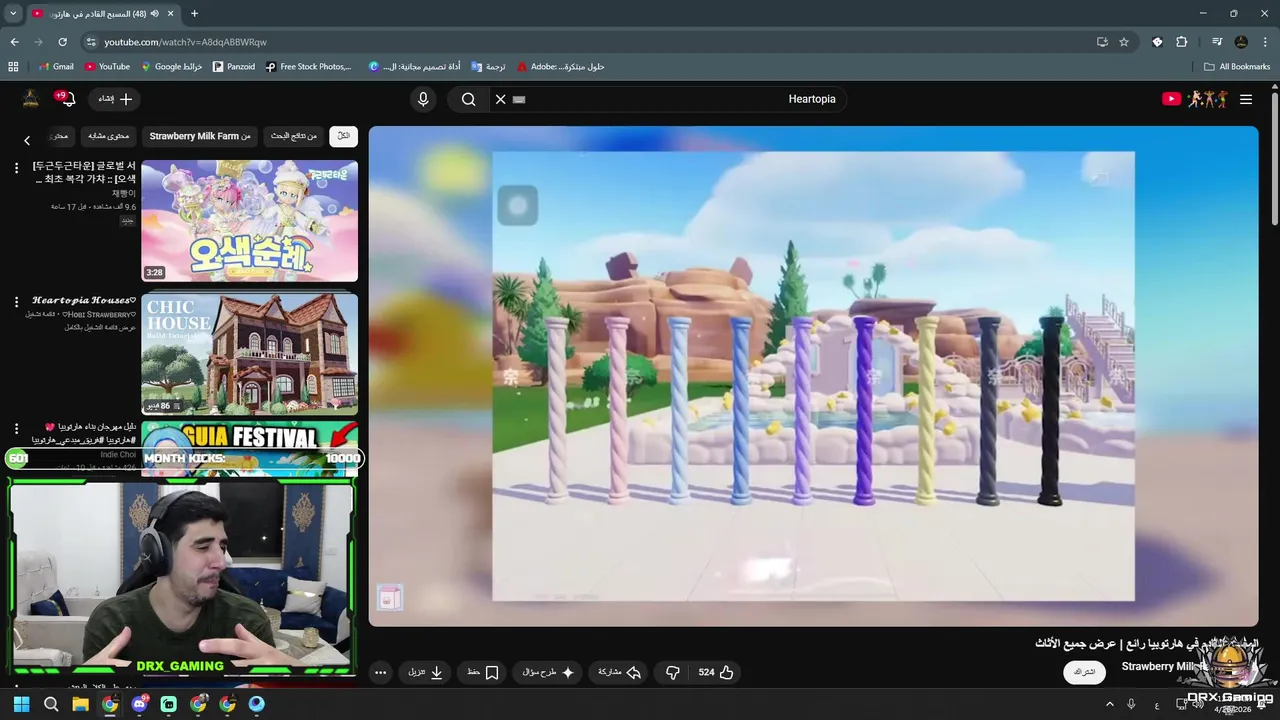Image resolution: width=1280 pixels, height=720 pixels.
Task: Install app icon in address bar
Action: pyautogui.click(x=1102, y=42)
